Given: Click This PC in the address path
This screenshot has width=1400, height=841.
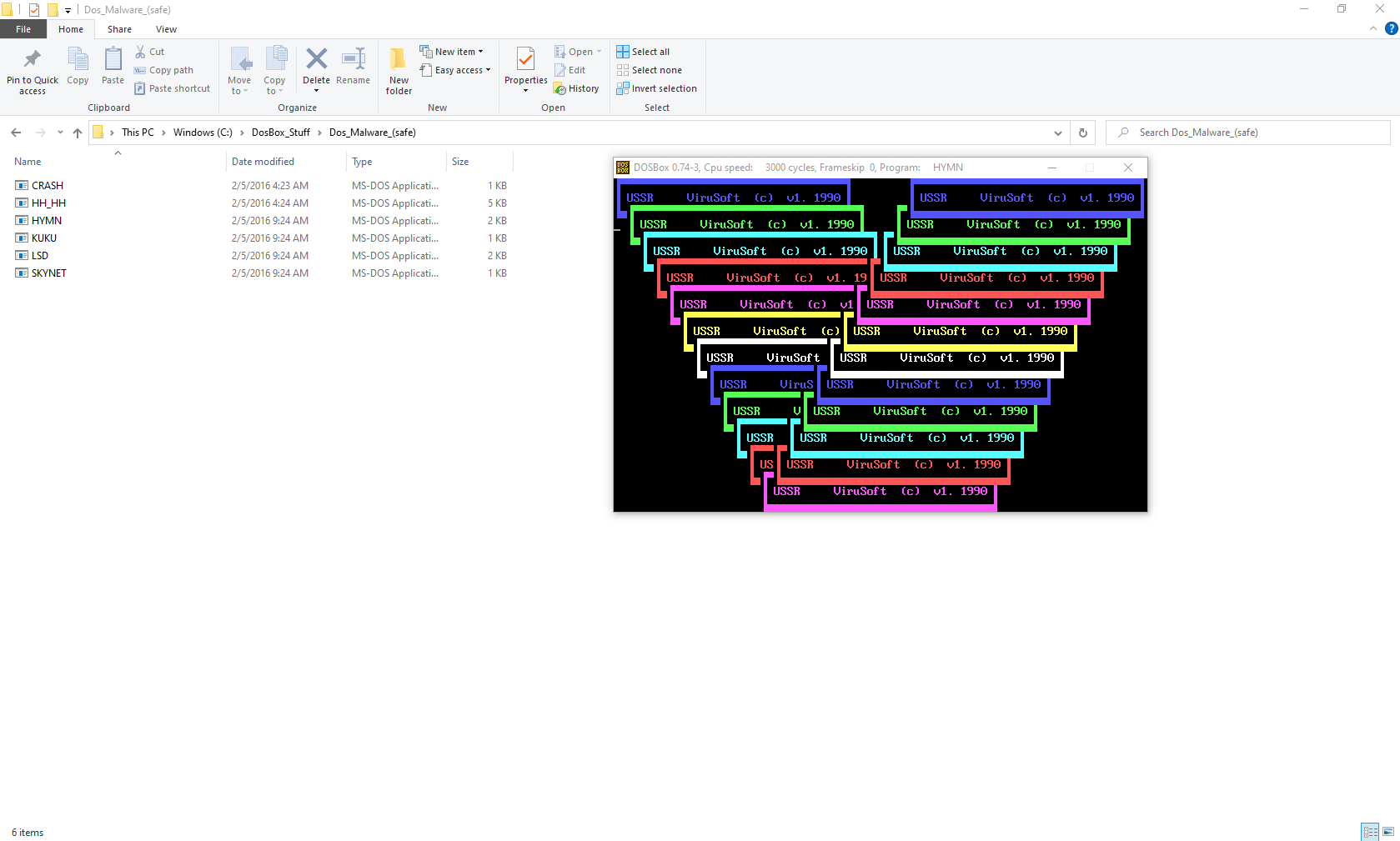Looking at the screenshot, I should click(138, 133).
